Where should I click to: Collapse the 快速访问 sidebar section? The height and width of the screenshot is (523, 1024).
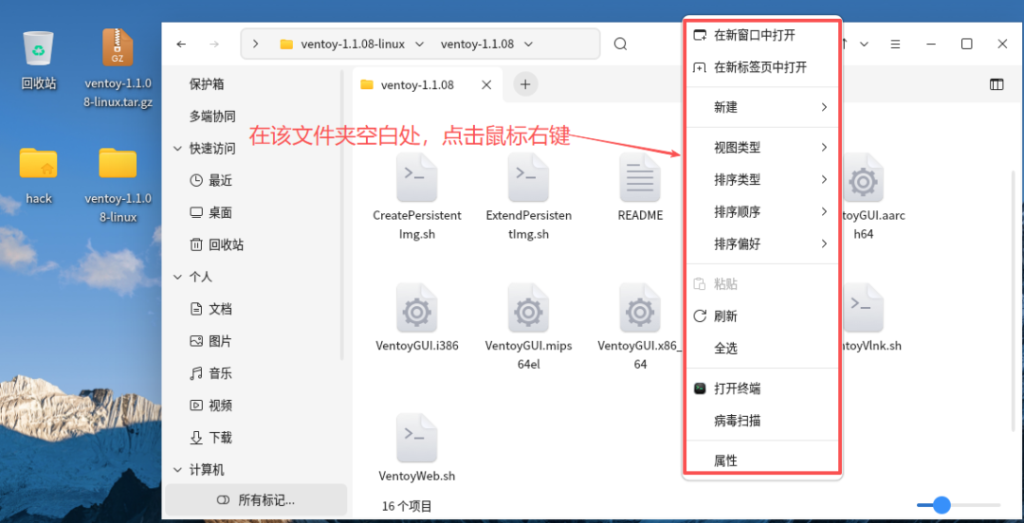click(178, 149)
